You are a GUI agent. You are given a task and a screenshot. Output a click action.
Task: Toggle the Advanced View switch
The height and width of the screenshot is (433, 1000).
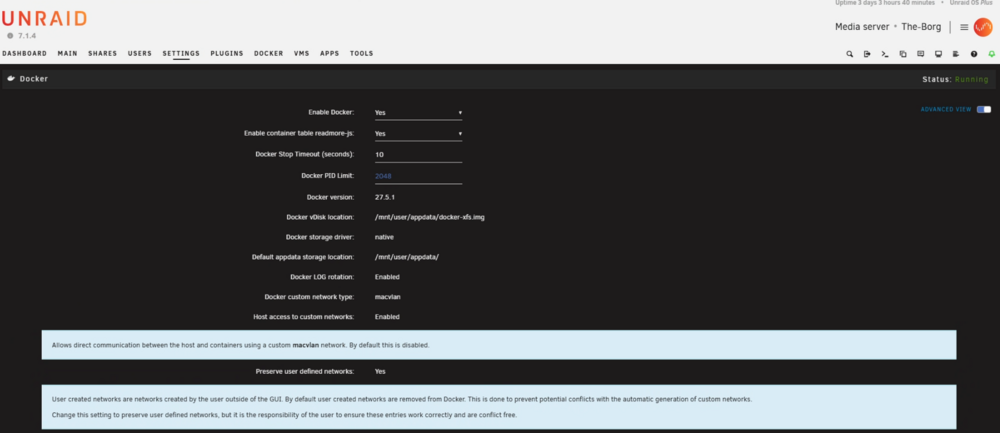click(984, 109)
